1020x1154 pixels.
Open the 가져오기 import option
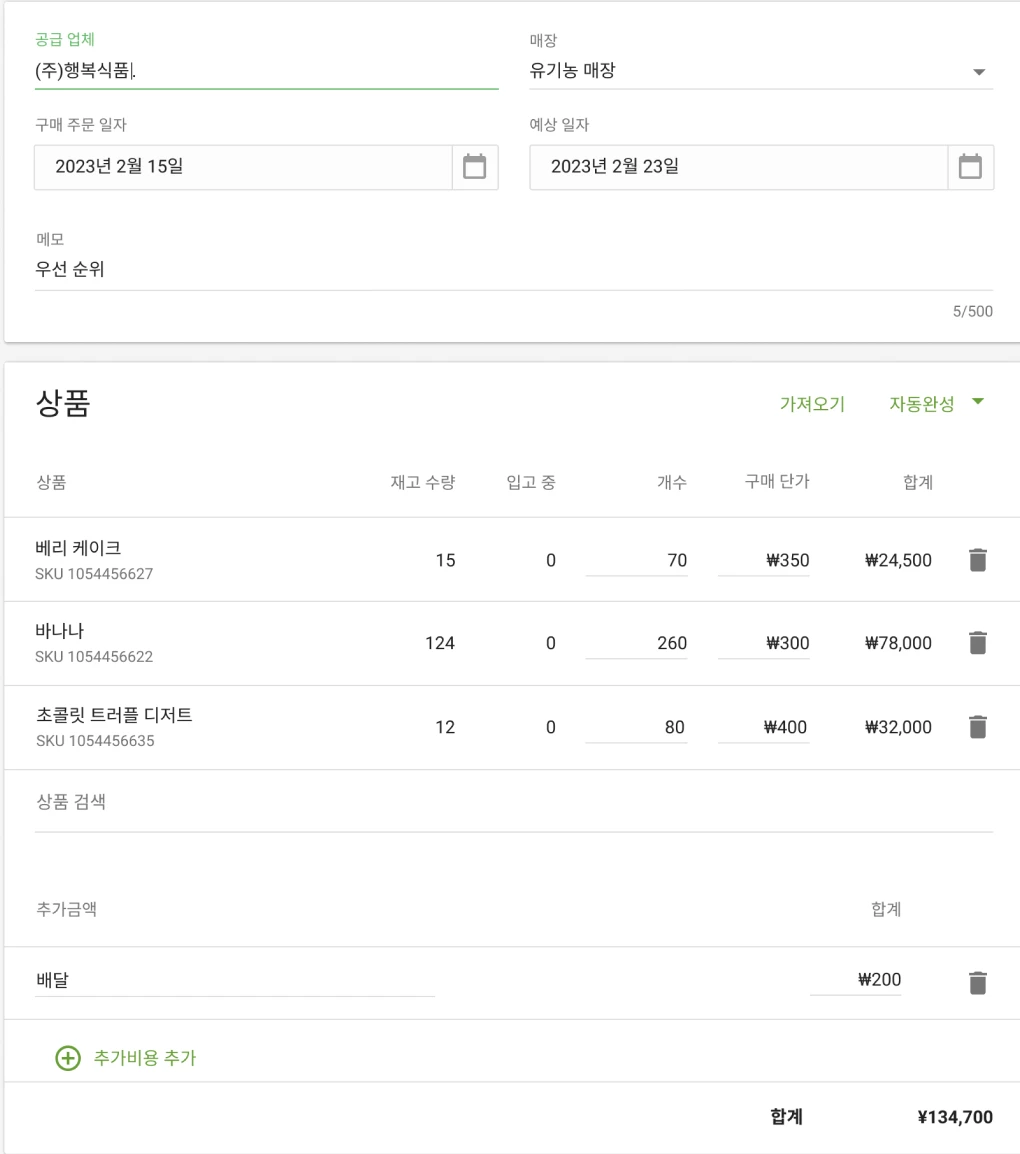pyautogui.click(x=812, y=403)
